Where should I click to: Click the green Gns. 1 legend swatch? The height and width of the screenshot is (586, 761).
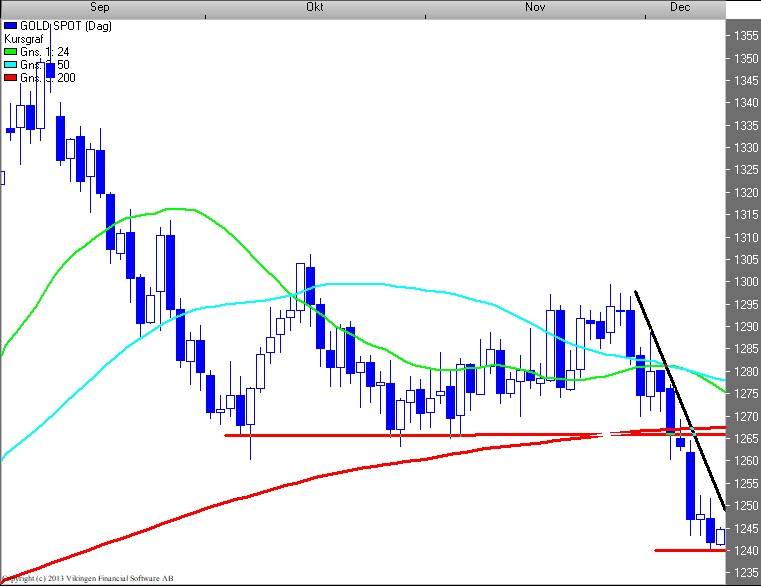coord(10,51)
